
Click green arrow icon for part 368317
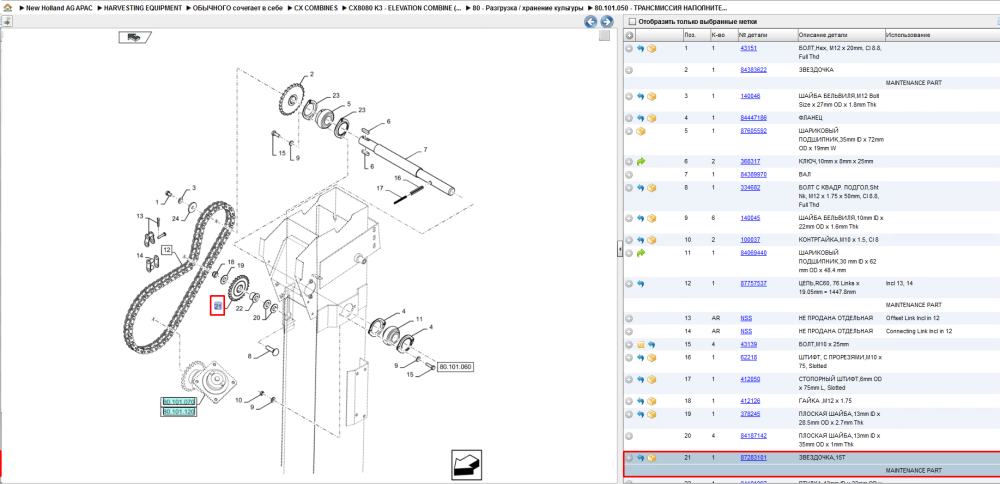(641, 162)
